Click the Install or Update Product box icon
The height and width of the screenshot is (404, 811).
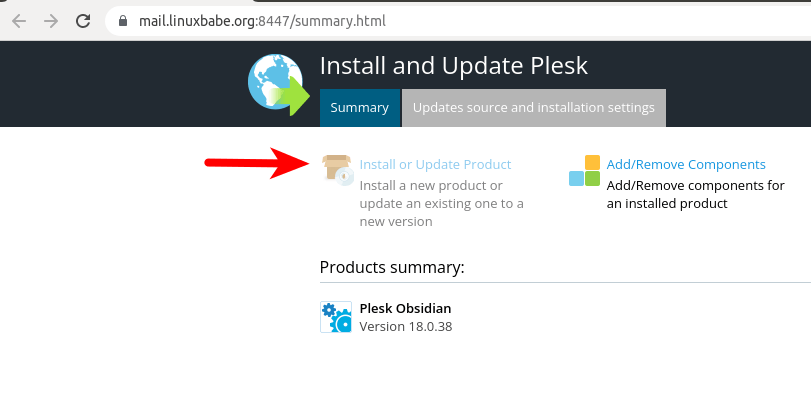coord(337,168)
